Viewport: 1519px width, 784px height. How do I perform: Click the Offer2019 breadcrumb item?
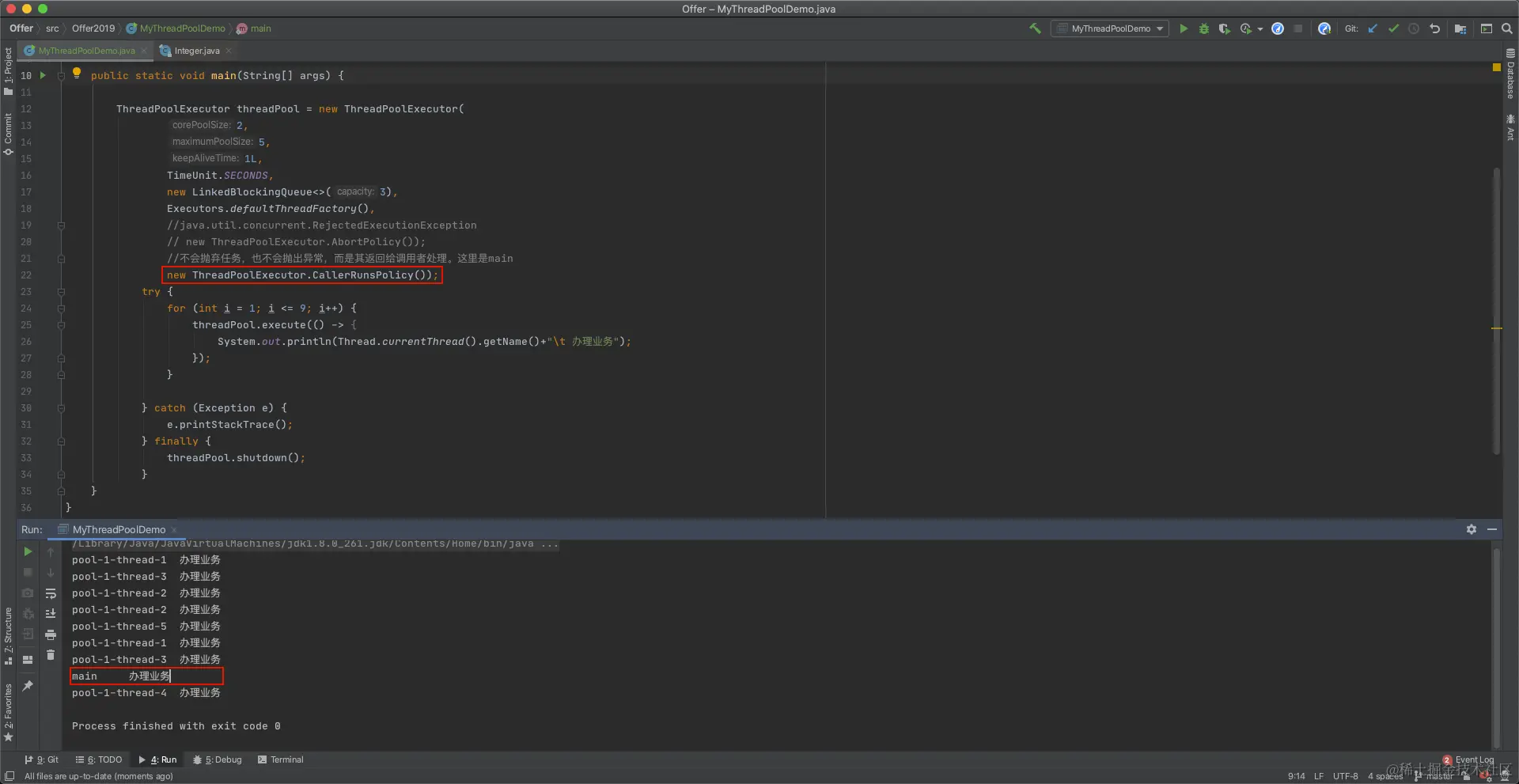coord(93,28)
